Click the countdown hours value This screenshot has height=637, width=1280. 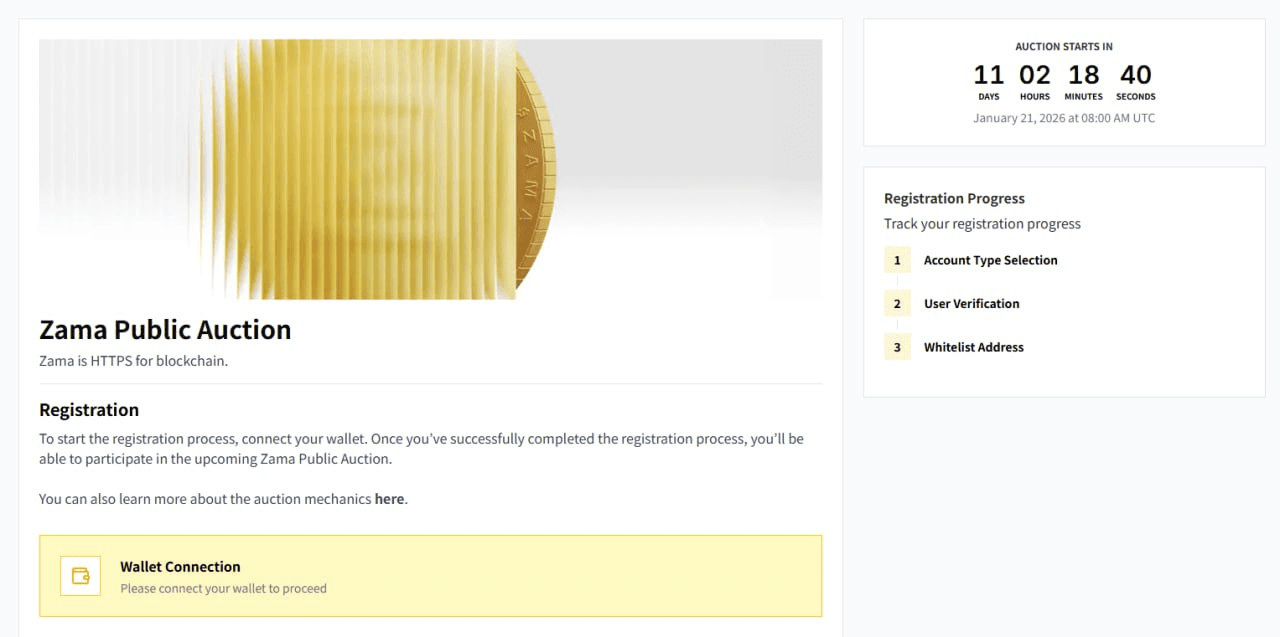1035,75
